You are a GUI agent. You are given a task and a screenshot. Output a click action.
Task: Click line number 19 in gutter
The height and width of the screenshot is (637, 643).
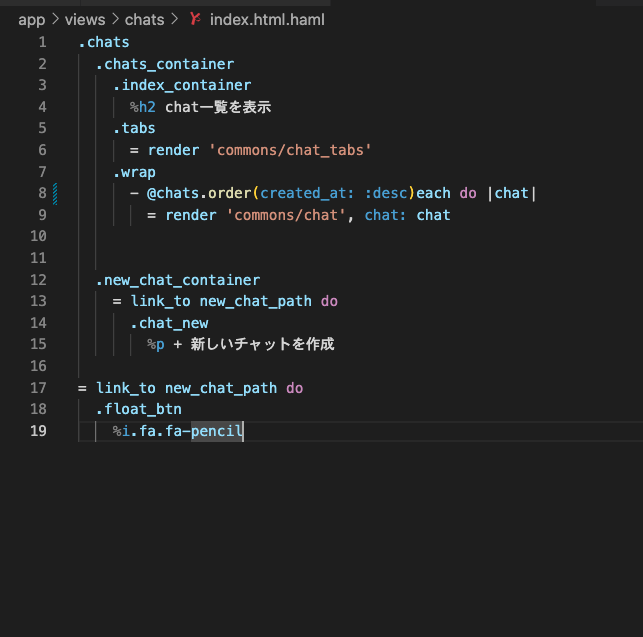(x=39, y=431)
